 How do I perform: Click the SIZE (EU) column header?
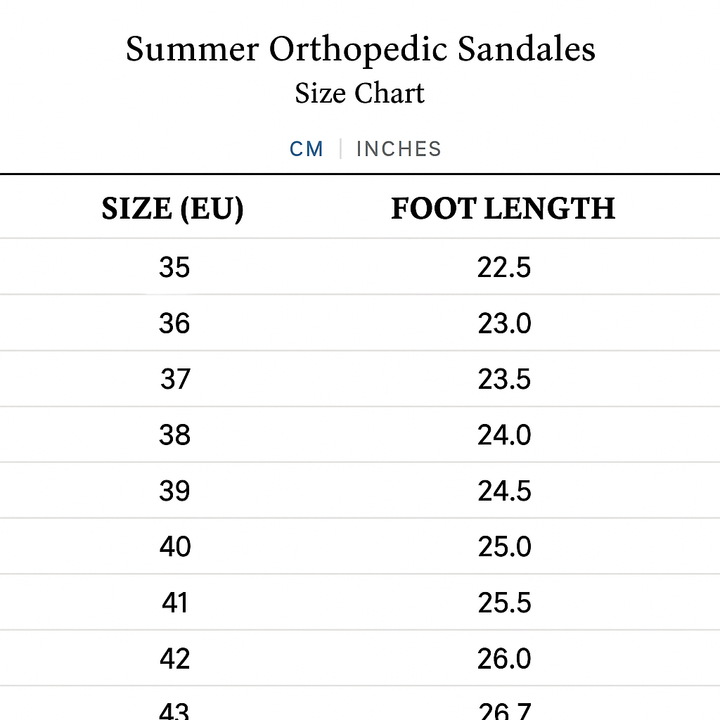pos(173,208)
